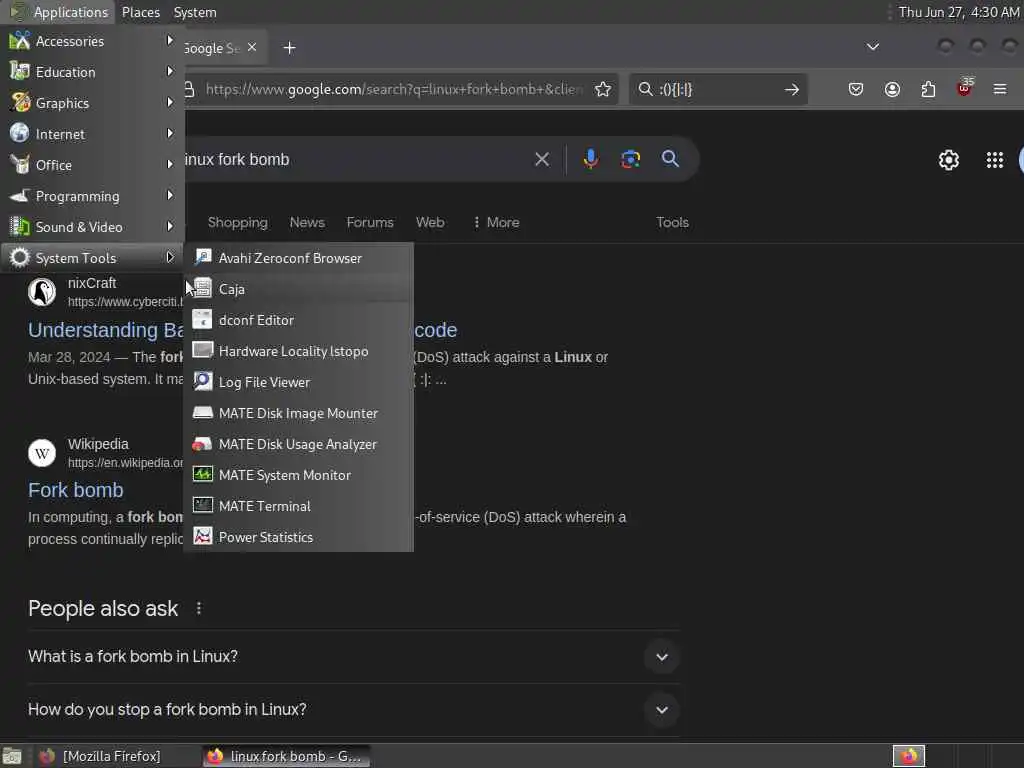Open the Internet submenu
Image resolution: width=1024 pixels, height=768 pixels.
[x=92, y=134]
